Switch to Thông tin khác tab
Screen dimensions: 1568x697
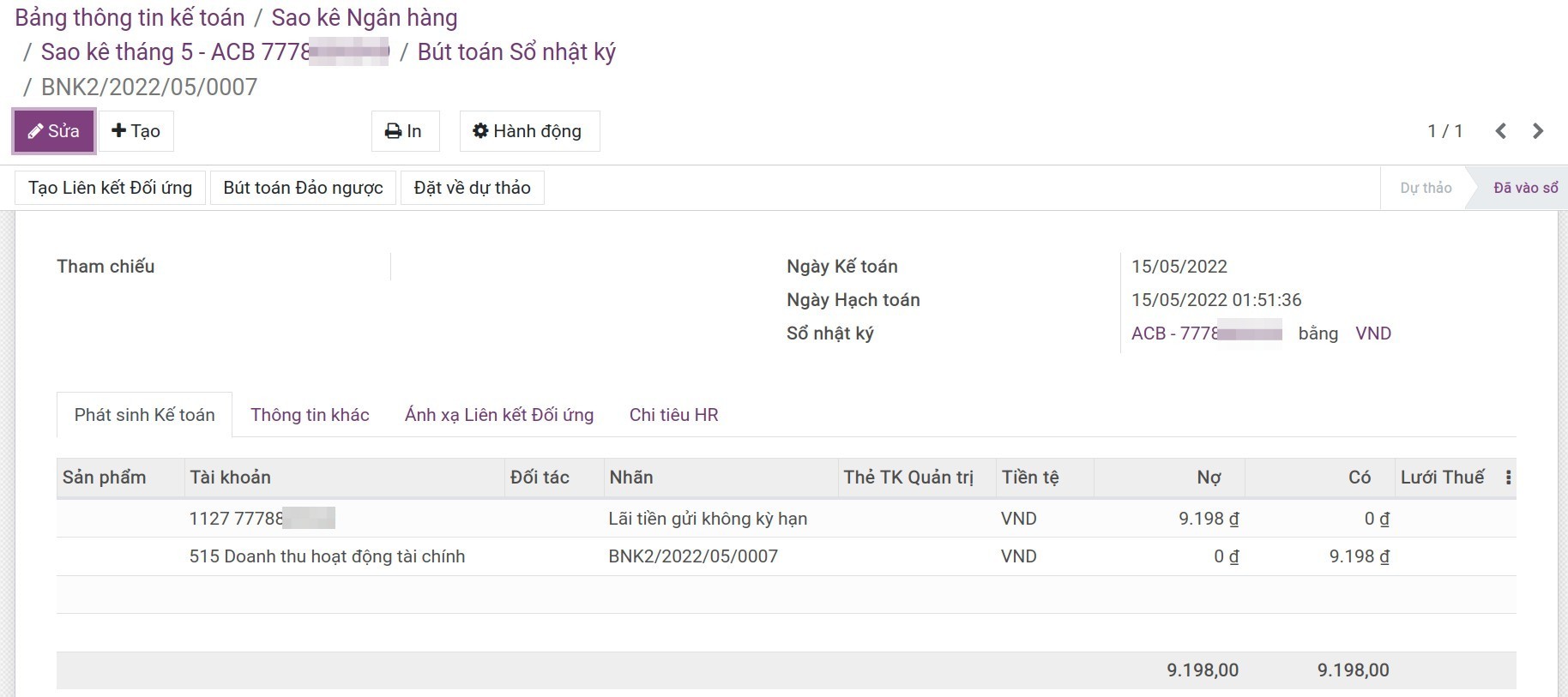click(x=310, y=415)
